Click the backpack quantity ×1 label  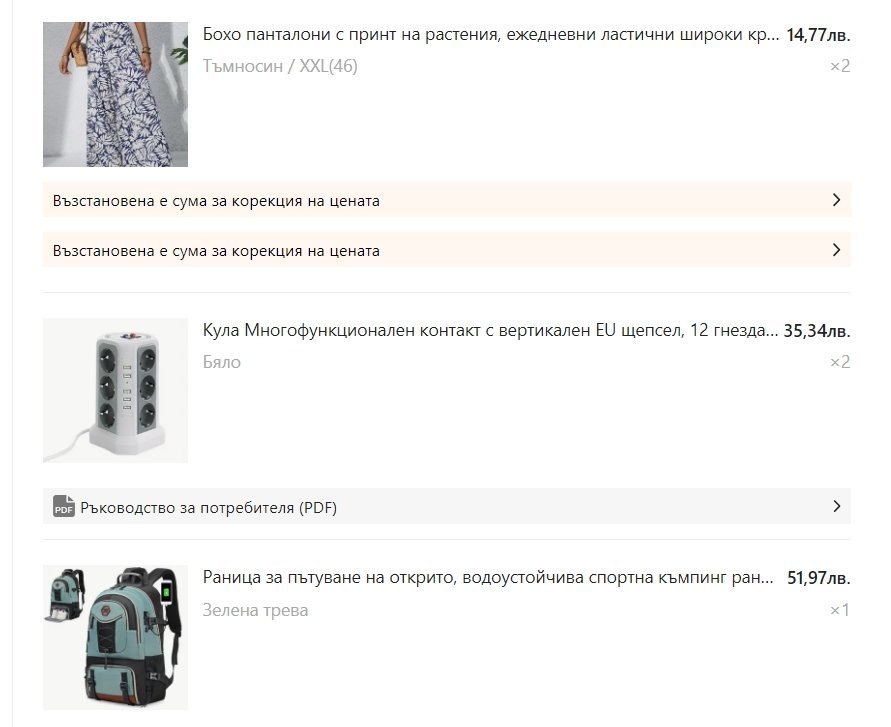(840, 610)
